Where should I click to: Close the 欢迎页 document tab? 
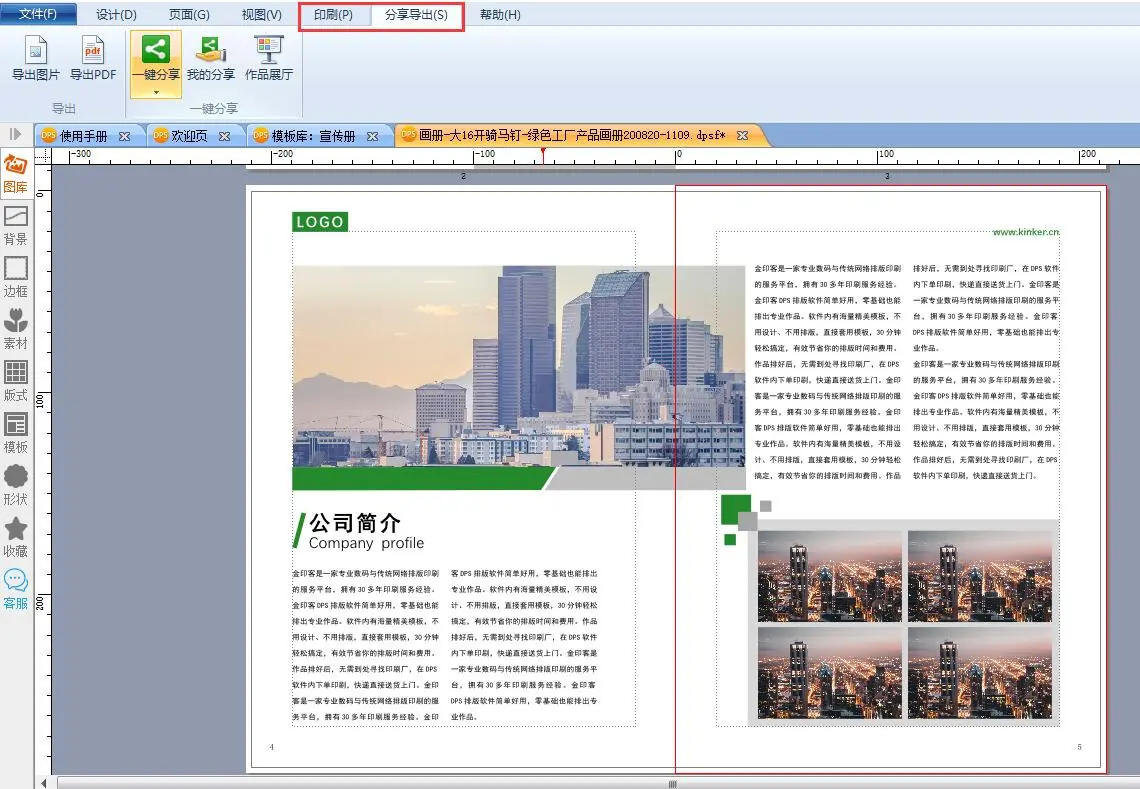click(x=224, y=136)
